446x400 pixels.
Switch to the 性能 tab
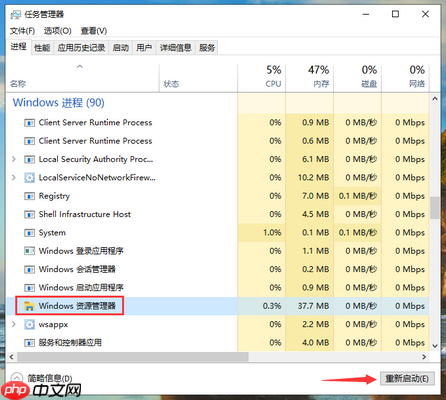click(42, 48)
